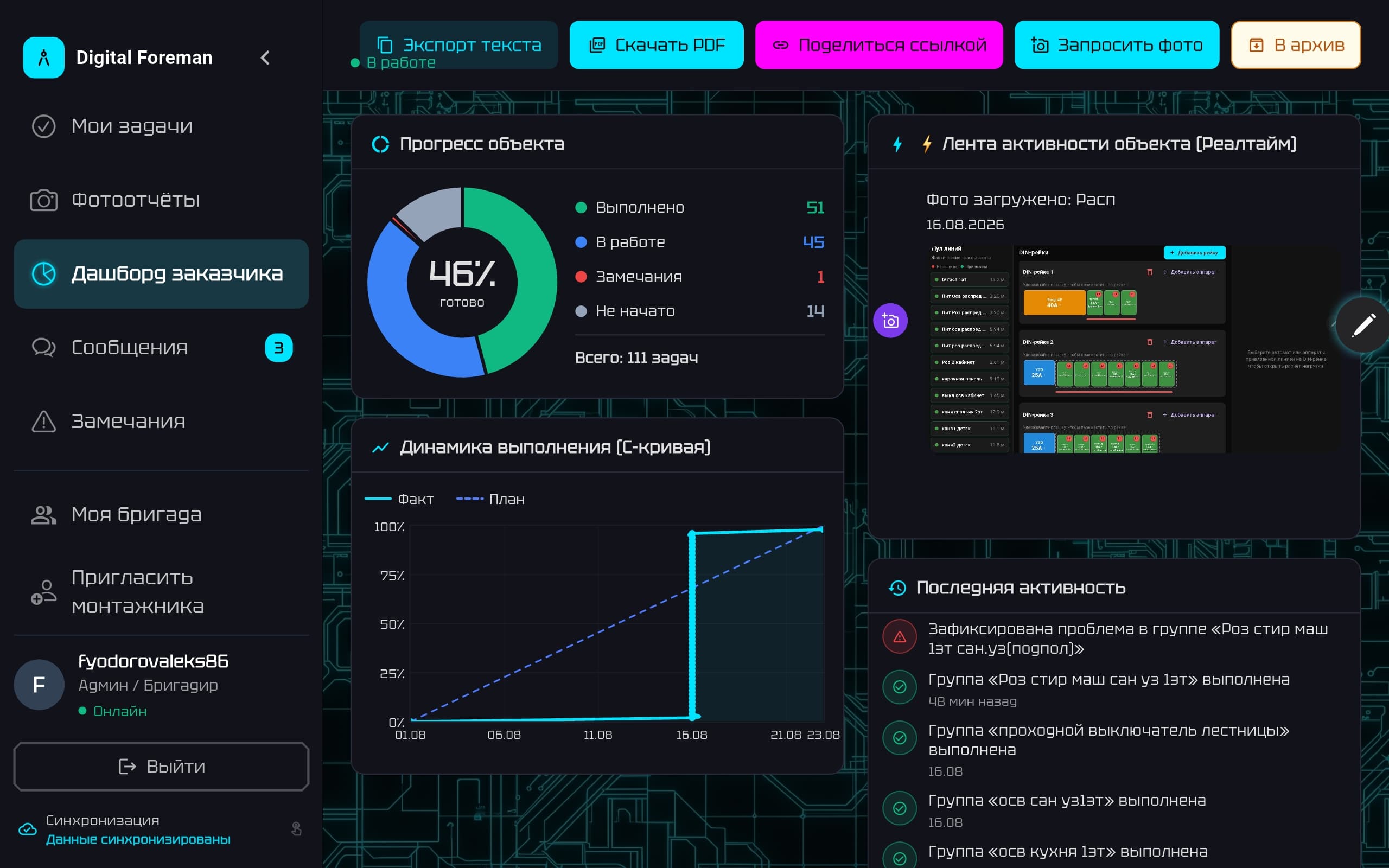Click the red warning icon for зафиксирована проблема

900,637
